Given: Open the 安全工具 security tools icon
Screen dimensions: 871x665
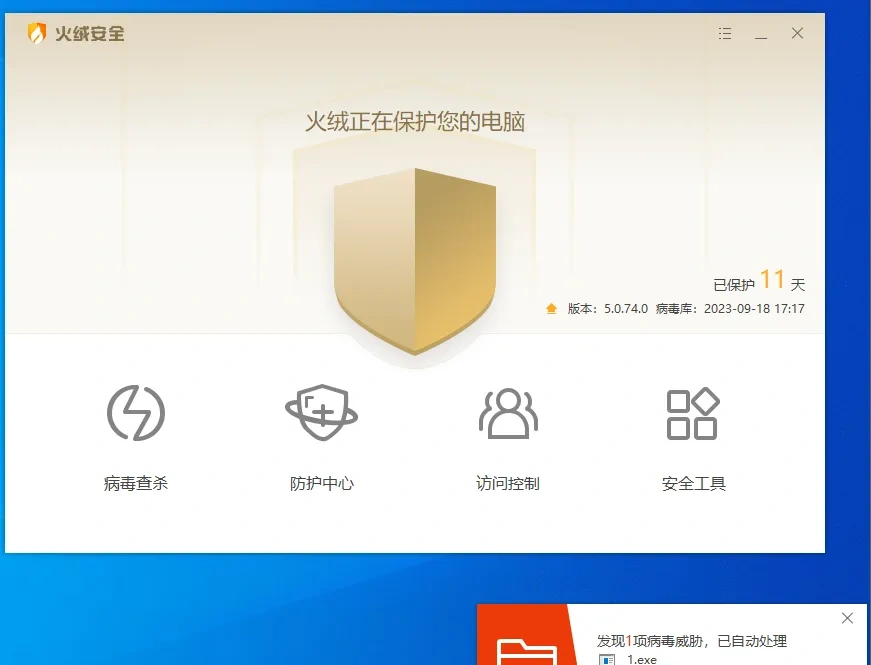Looking at the screenshot, I should click(693, 413).
